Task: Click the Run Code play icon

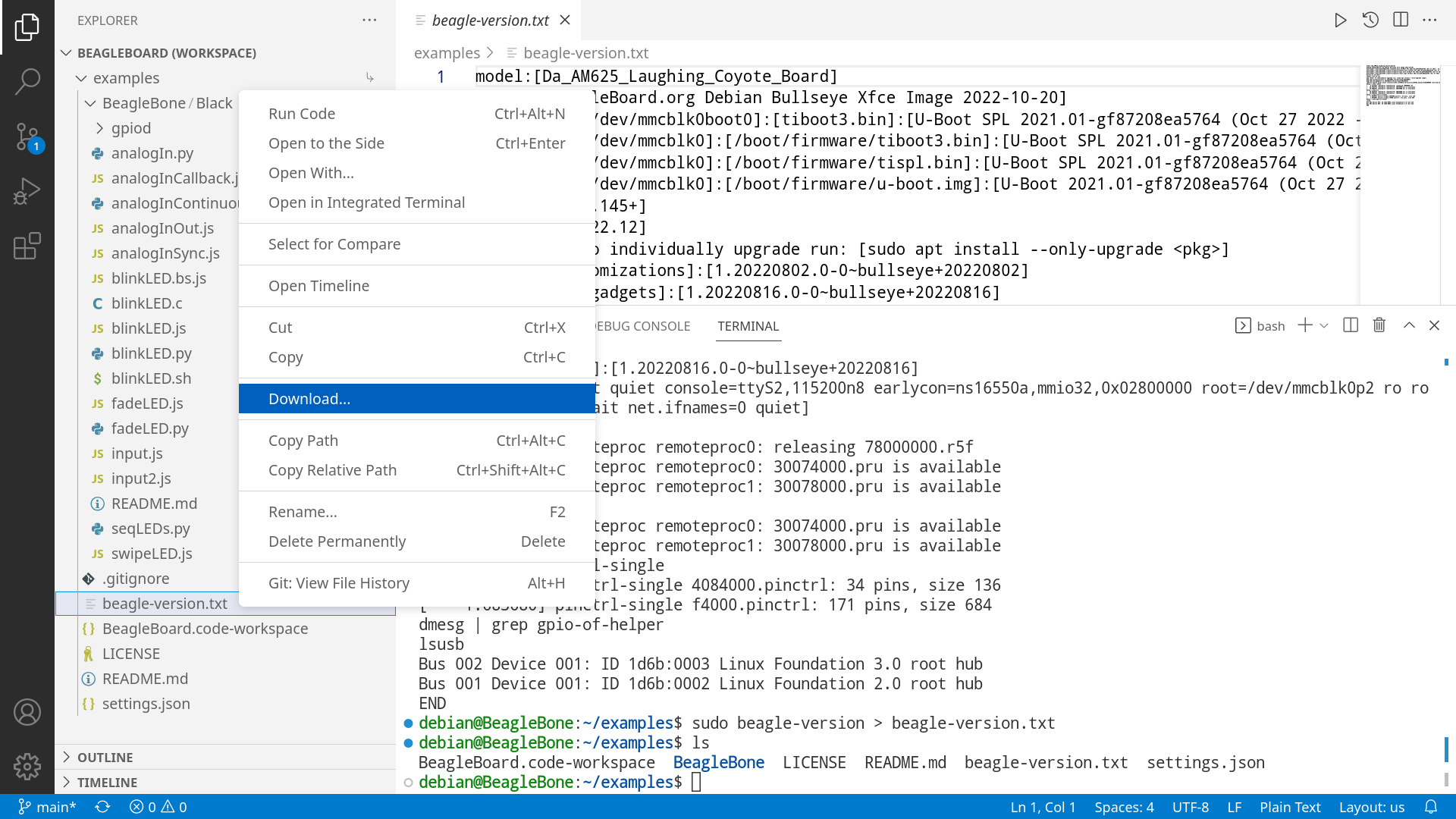Action: click(1340, 20)
